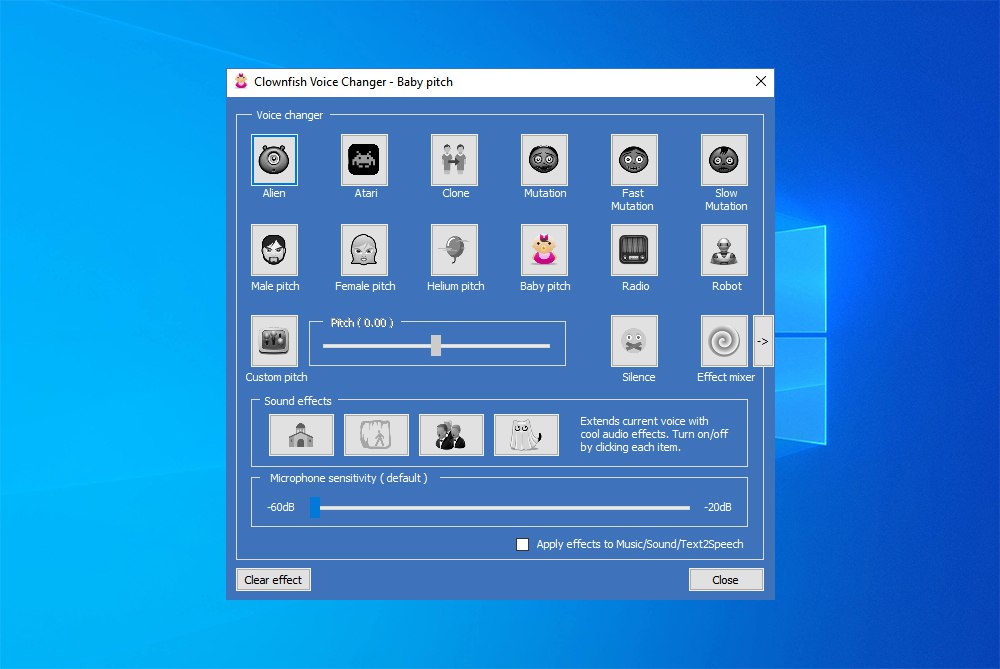Click the Close button at bottom
1000x669 pixels.
click(x=726, y=580)
